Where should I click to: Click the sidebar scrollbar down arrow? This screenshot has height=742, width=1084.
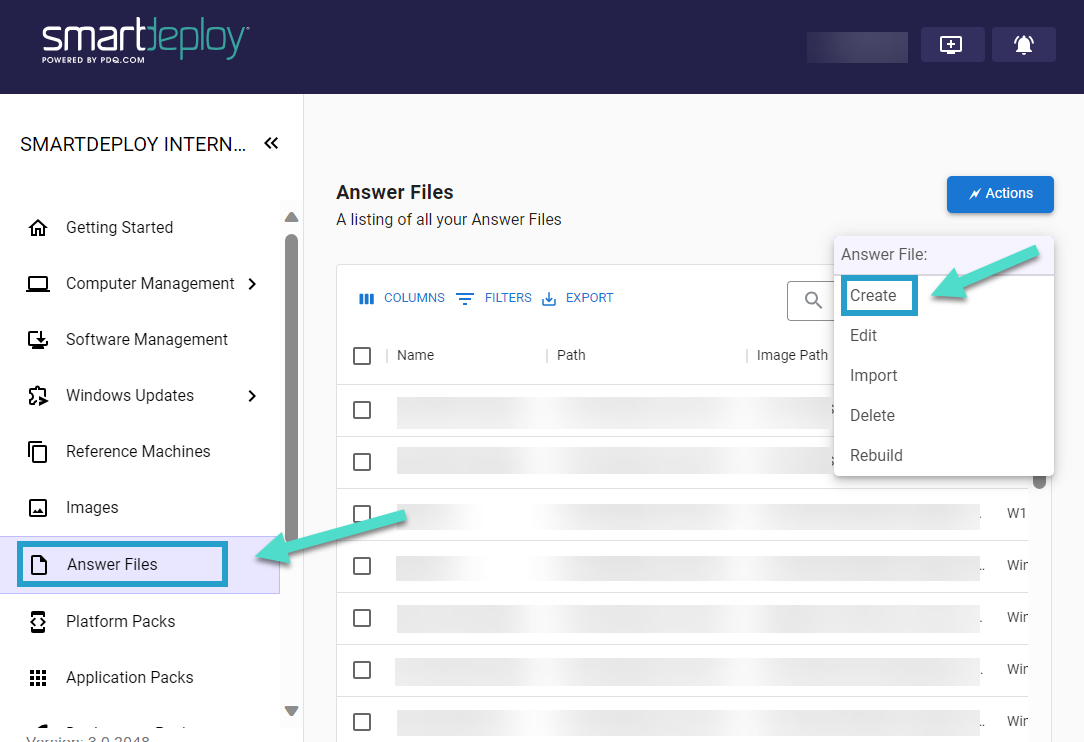click(292, 711)
